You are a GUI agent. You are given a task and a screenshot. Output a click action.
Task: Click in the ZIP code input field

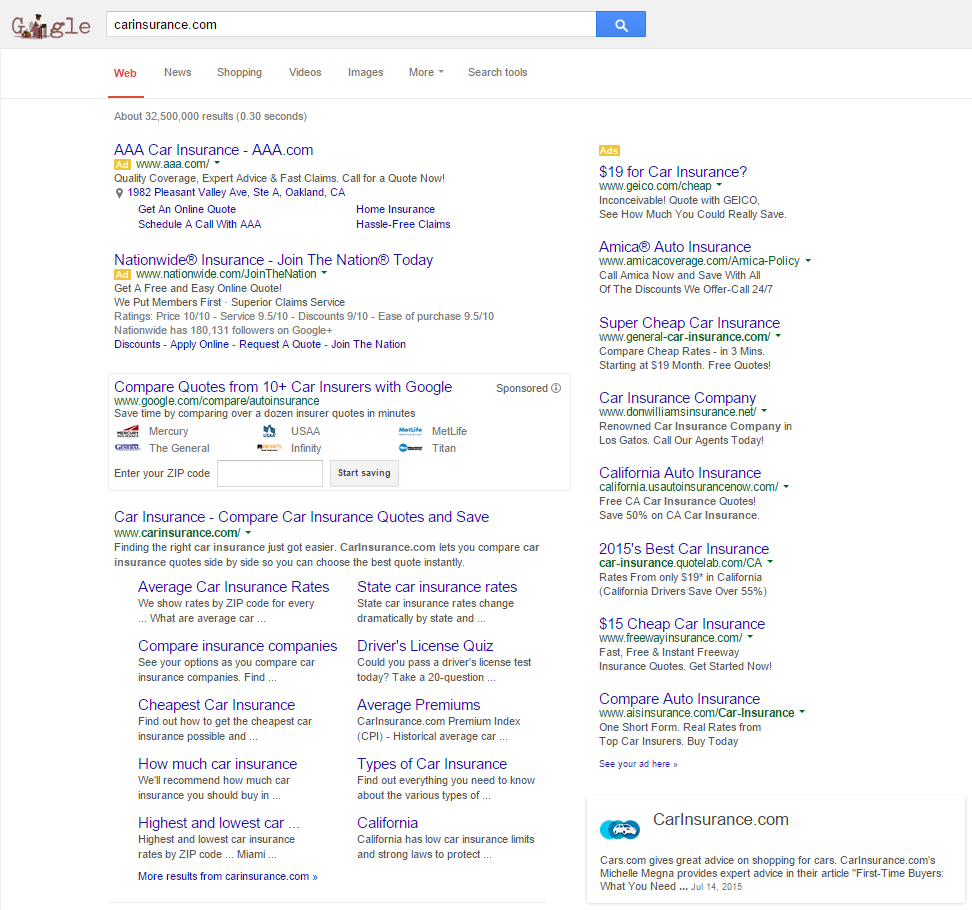coord(270,474)
